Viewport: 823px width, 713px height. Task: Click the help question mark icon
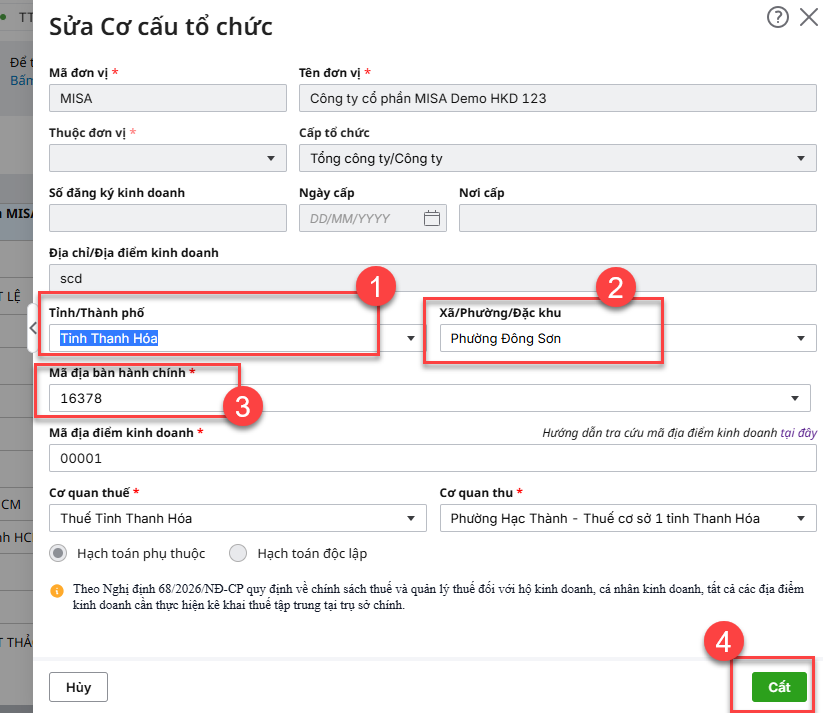pyautogui.click(x=777, y=17)
